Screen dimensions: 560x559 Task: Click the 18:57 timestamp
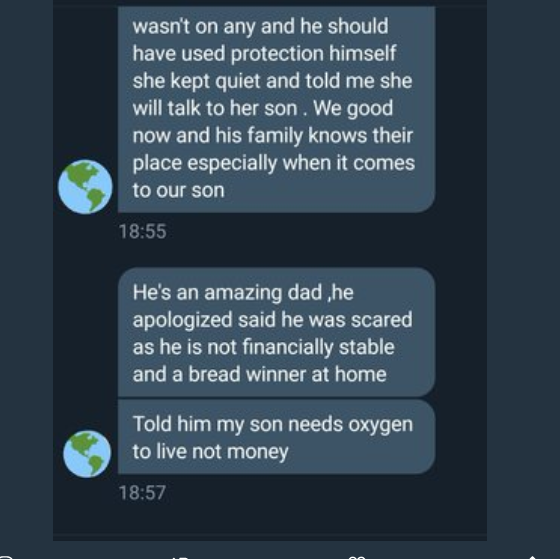tap(142, 493)
